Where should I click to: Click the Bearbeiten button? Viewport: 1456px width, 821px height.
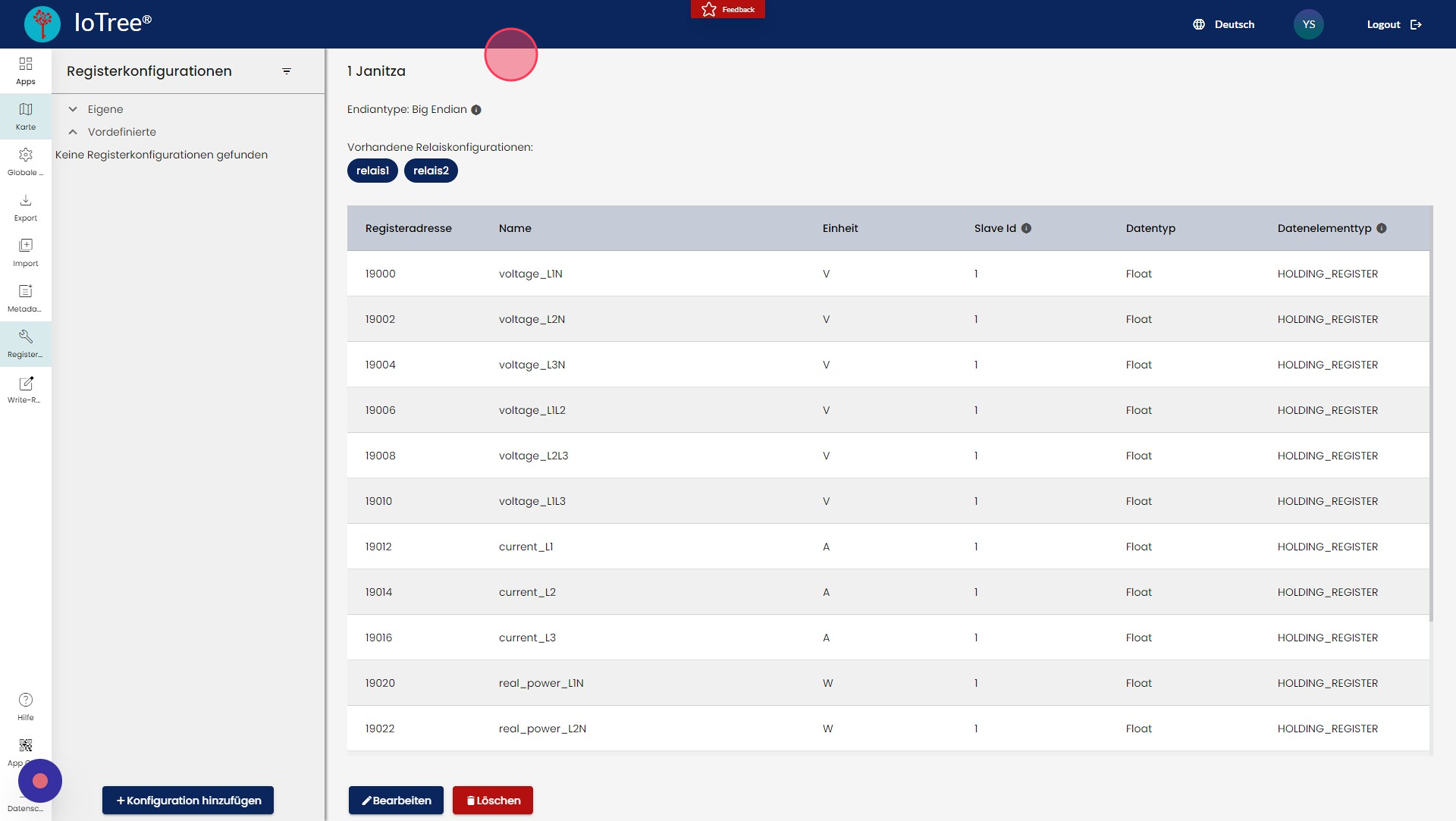pos(396,801)
